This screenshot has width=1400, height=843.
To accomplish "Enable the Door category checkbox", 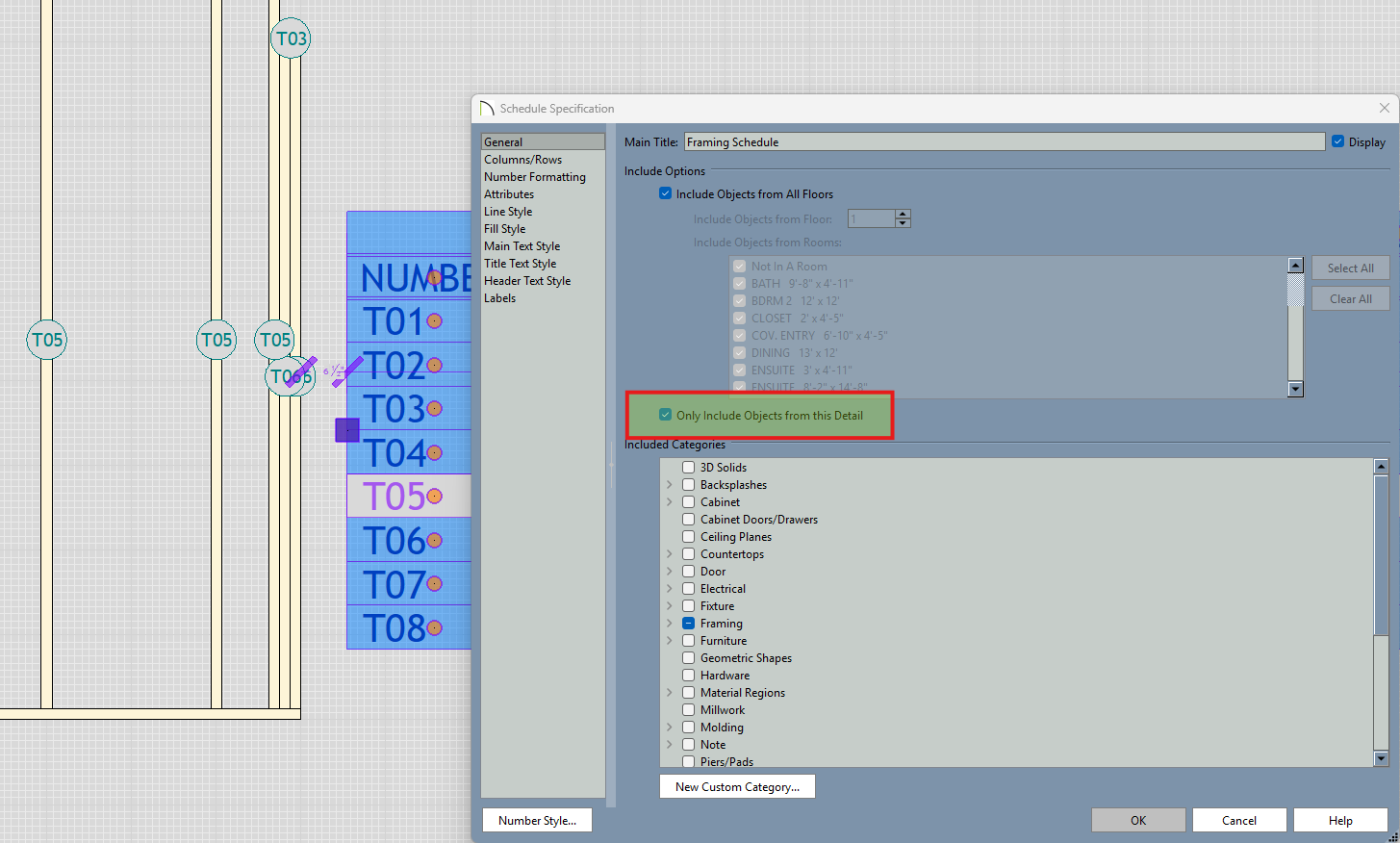I will point(689,572).
